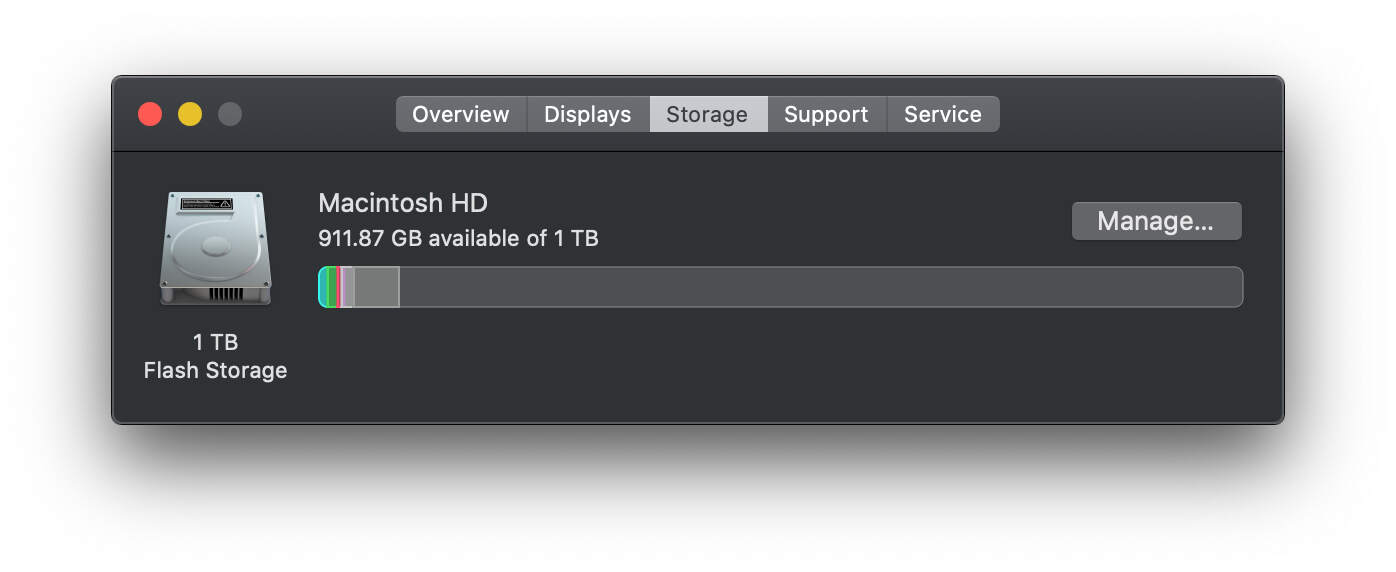Image resolution: width=1396 pixels, height=572 pixels.
Task: Show the Service tab
Action: [x=942, y=114]
